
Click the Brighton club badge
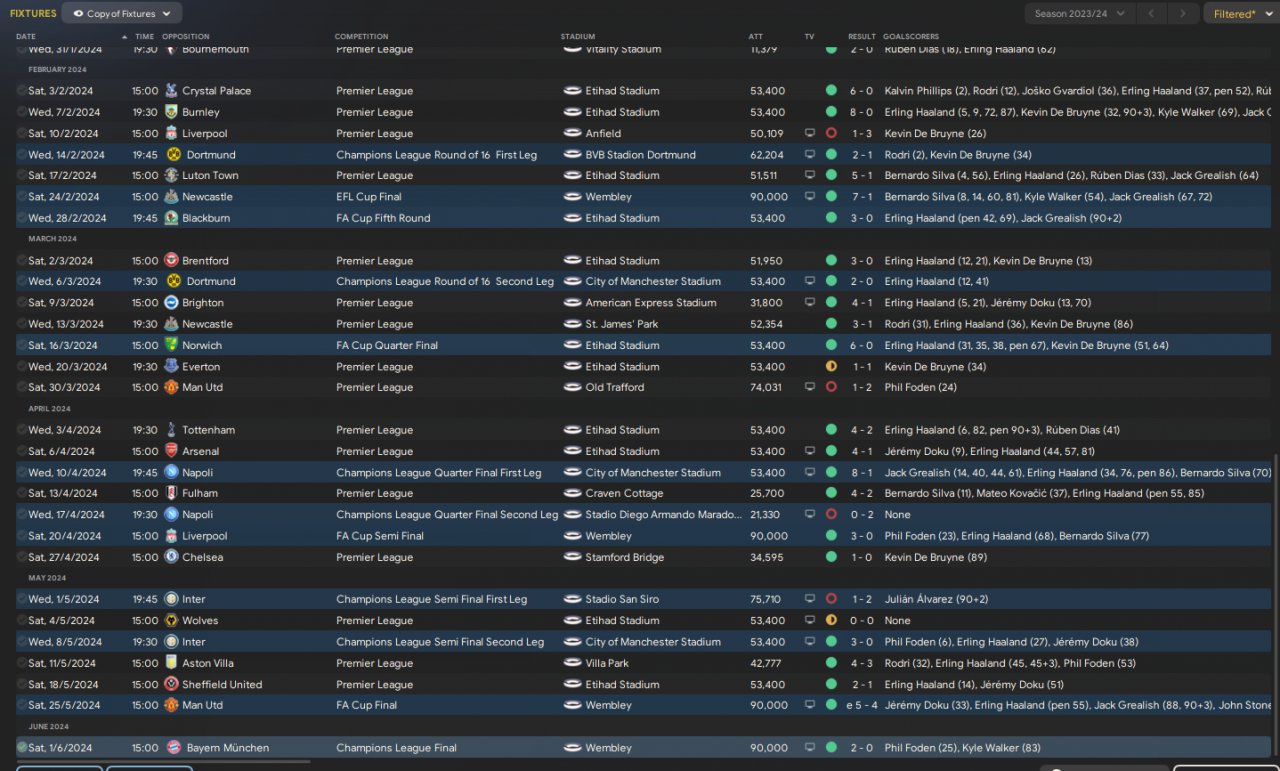click(171, 303)
